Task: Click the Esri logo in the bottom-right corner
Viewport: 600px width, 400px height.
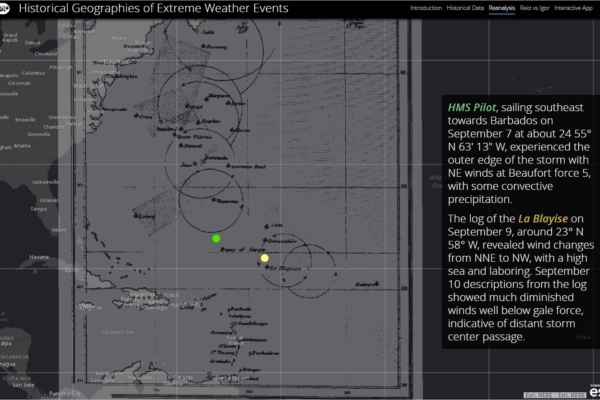Action: pyautogui.click(x=590, y=391)
